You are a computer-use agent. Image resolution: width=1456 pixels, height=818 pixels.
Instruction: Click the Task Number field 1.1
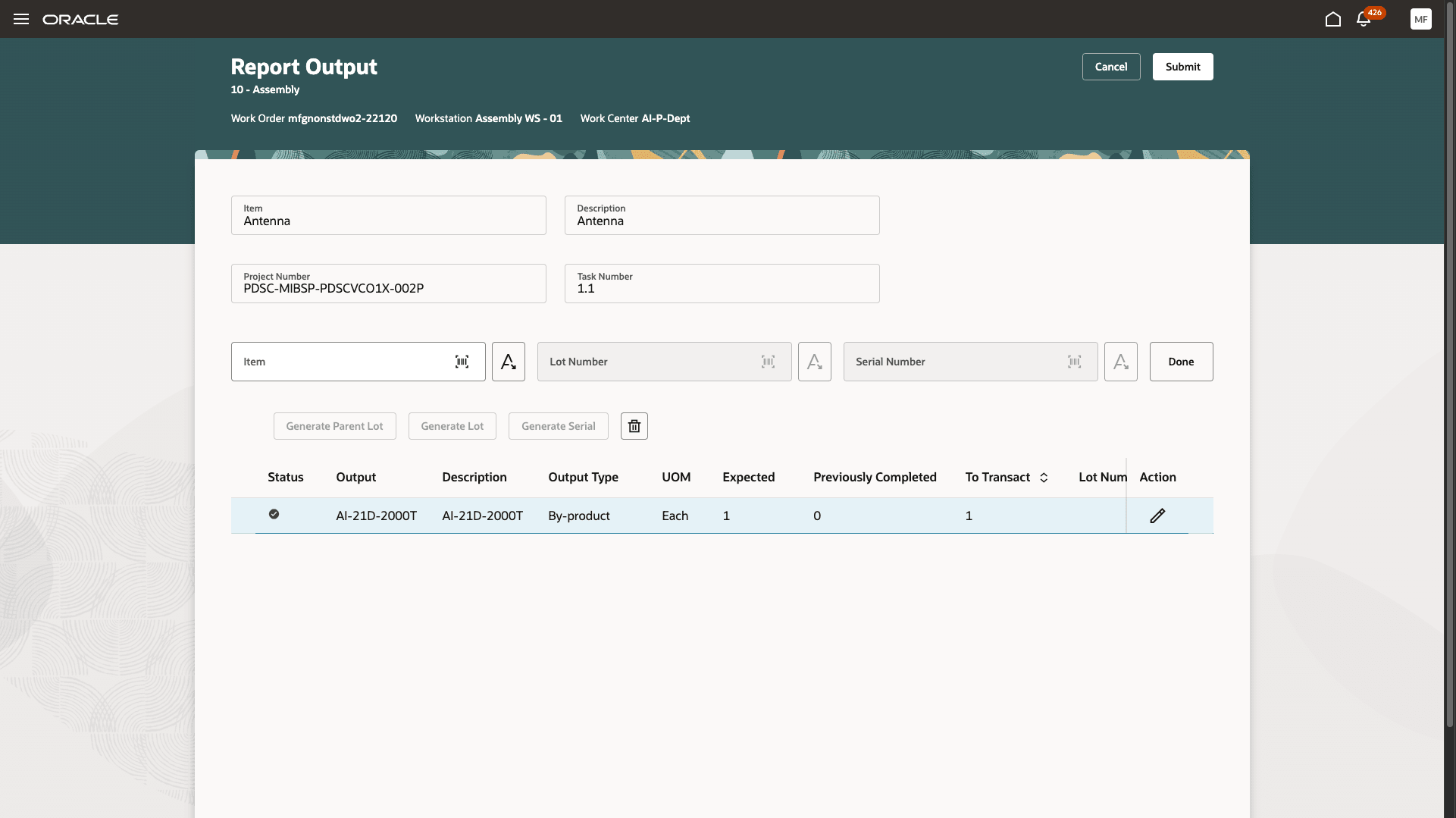point(722,284)
